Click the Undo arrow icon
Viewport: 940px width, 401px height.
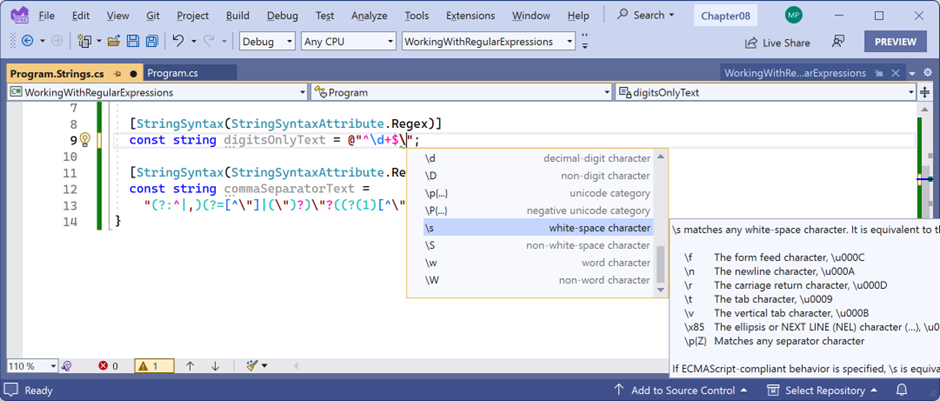click(178, 42)
